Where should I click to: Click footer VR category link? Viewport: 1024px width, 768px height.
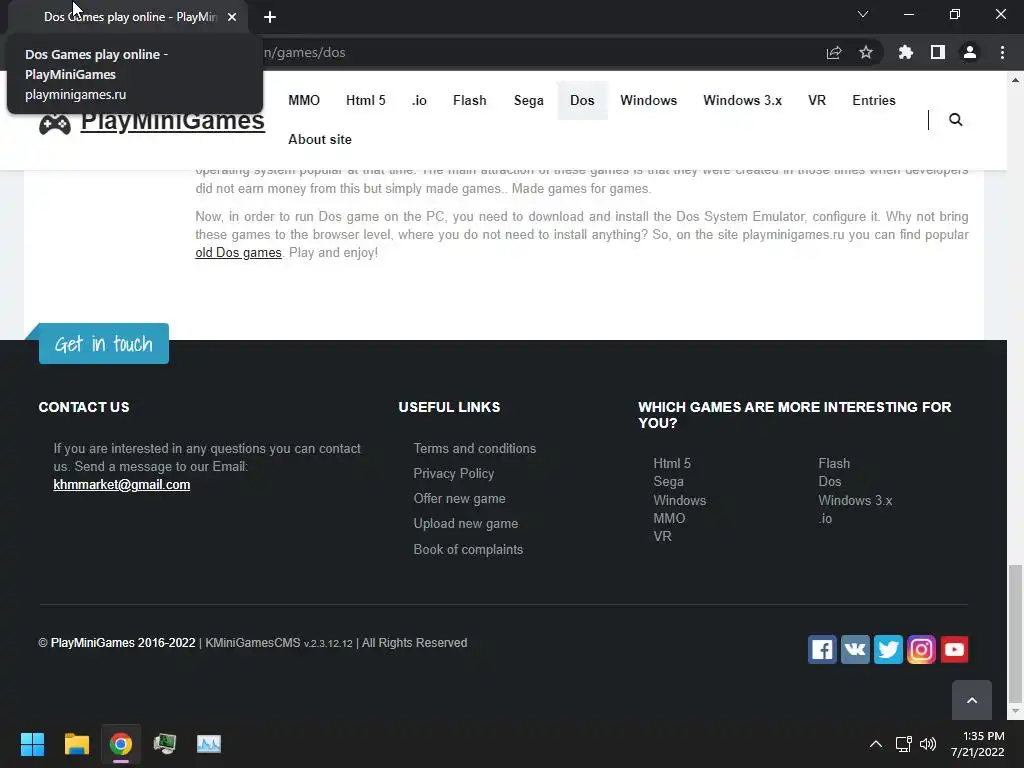click(662, 536)
